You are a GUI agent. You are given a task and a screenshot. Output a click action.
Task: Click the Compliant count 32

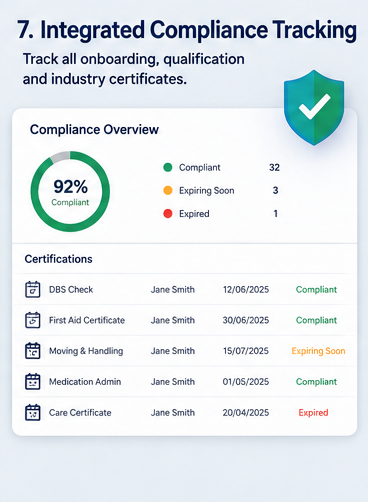click(x=274, y=167)
